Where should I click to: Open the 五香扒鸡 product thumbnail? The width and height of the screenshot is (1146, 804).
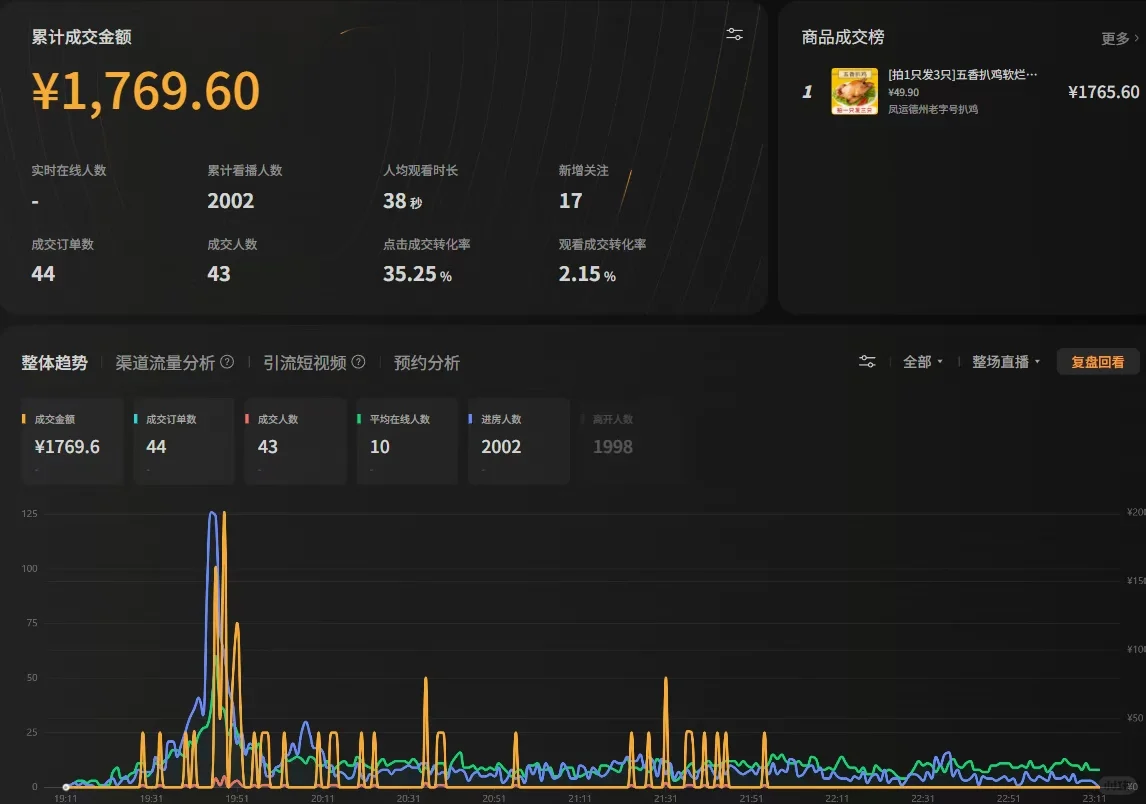coord(854,91)
